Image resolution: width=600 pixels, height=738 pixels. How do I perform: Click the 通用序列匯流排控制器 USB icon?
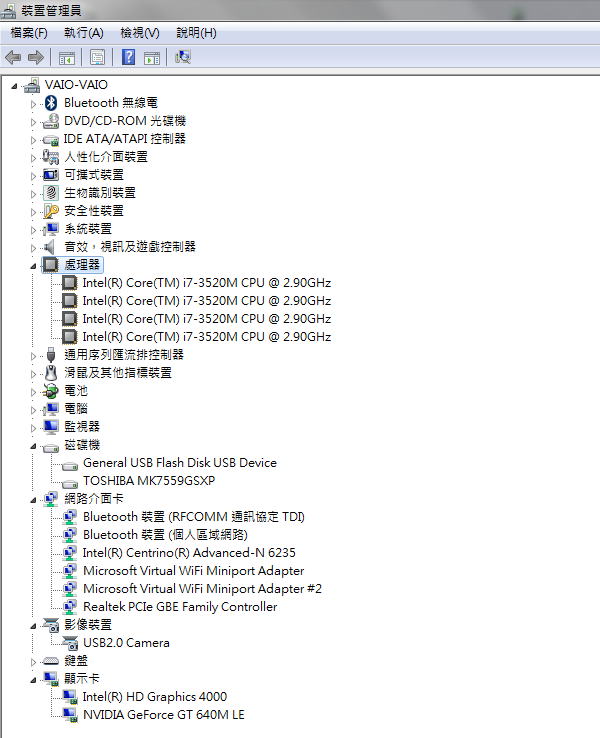coord(51,355)
